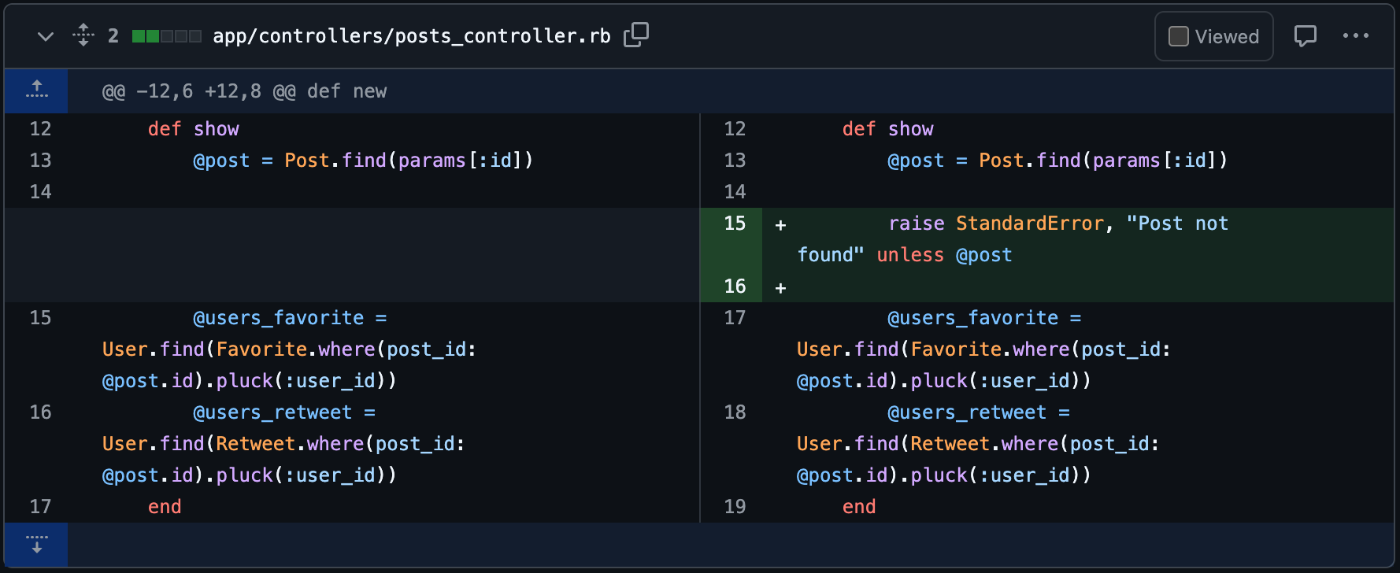
Task: Expand all lines of this file
Action: pos(83,36)
